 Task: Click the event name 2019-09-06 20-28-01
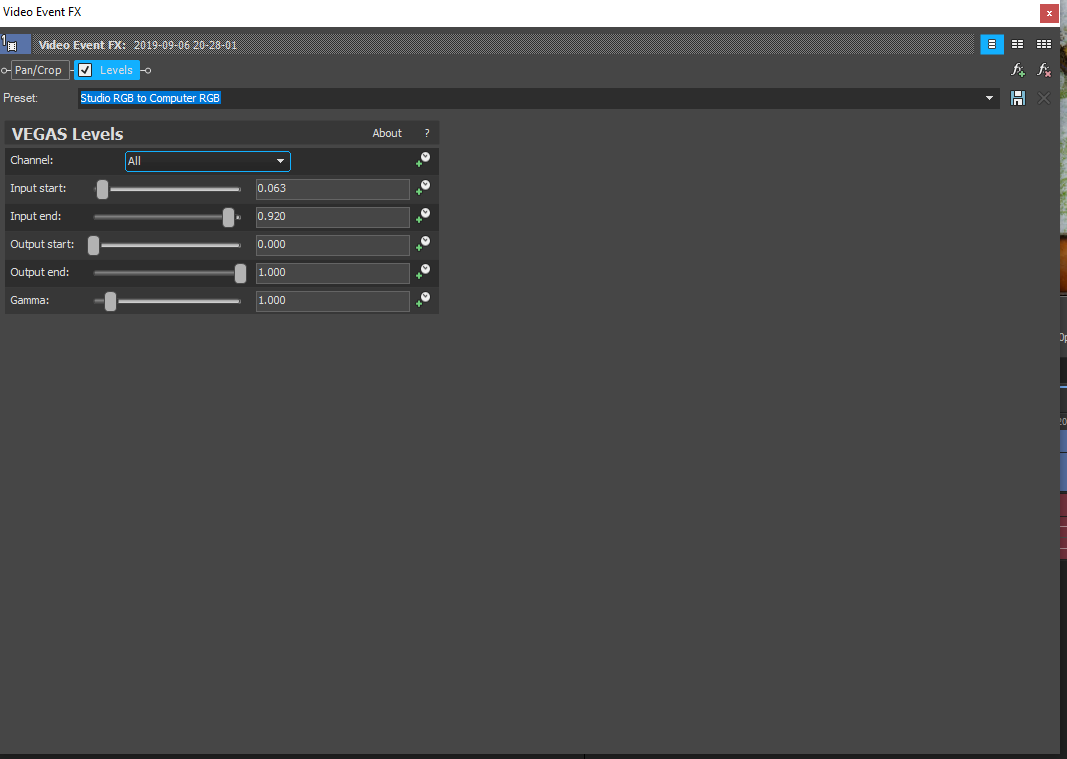click(185, 45)
